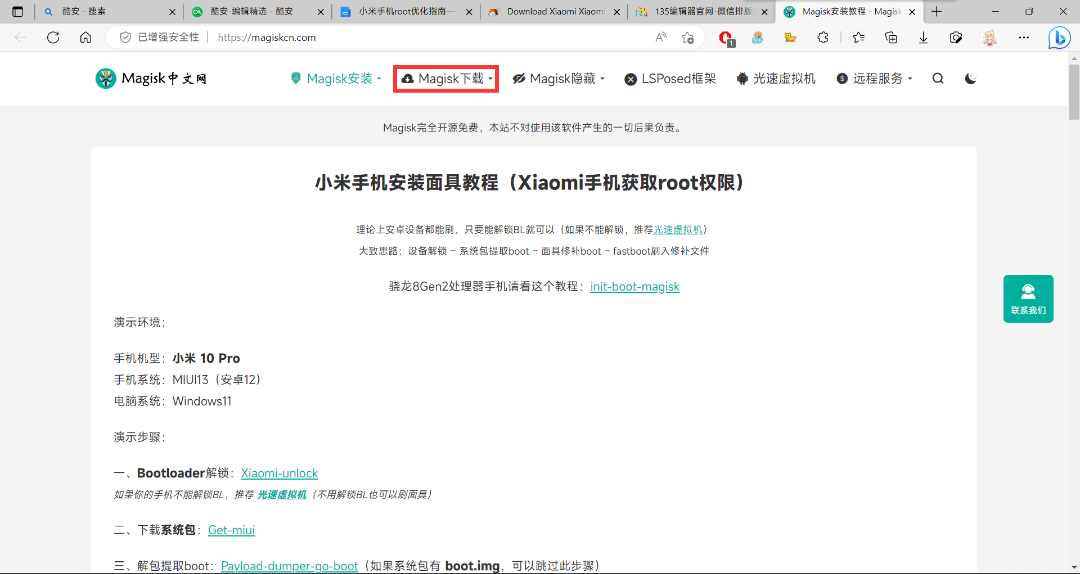Open 光速虚拟机 in the top navigation bar
Viewport: 1080px width, 574px height.
tap(776, 79)
